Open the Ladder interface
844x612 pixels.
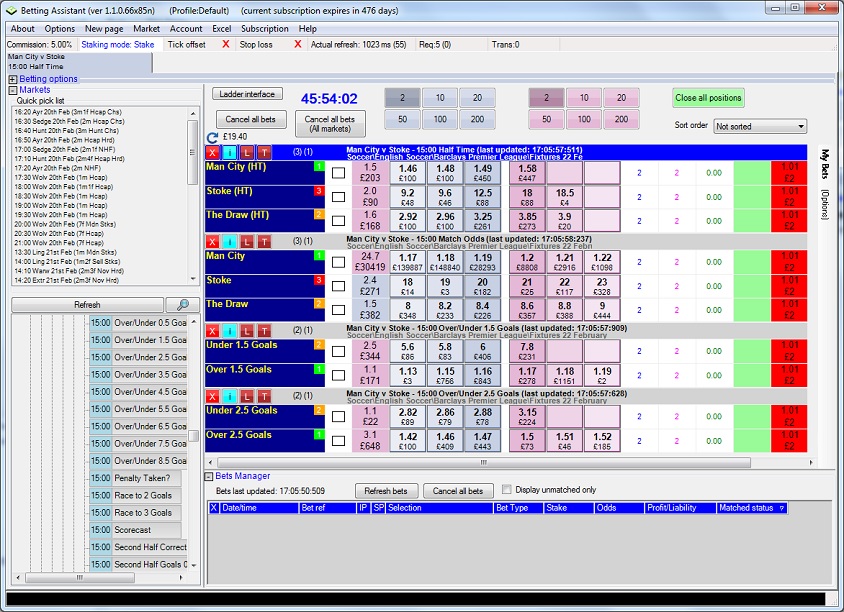click(247, 94)
